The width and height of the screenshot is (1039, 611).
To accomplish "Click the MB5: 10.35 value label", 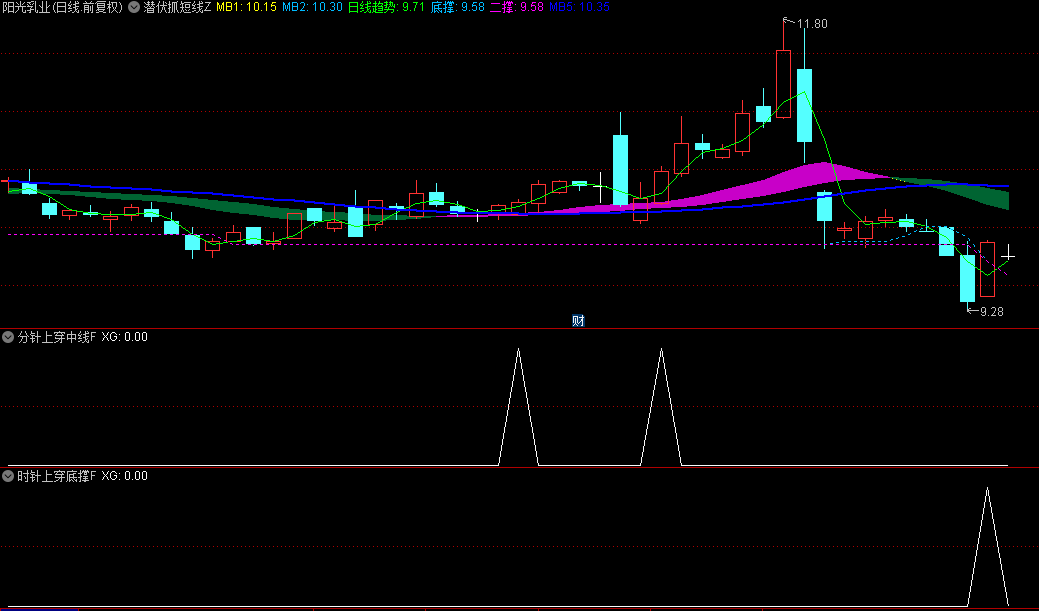I will [x=579, y=7].
